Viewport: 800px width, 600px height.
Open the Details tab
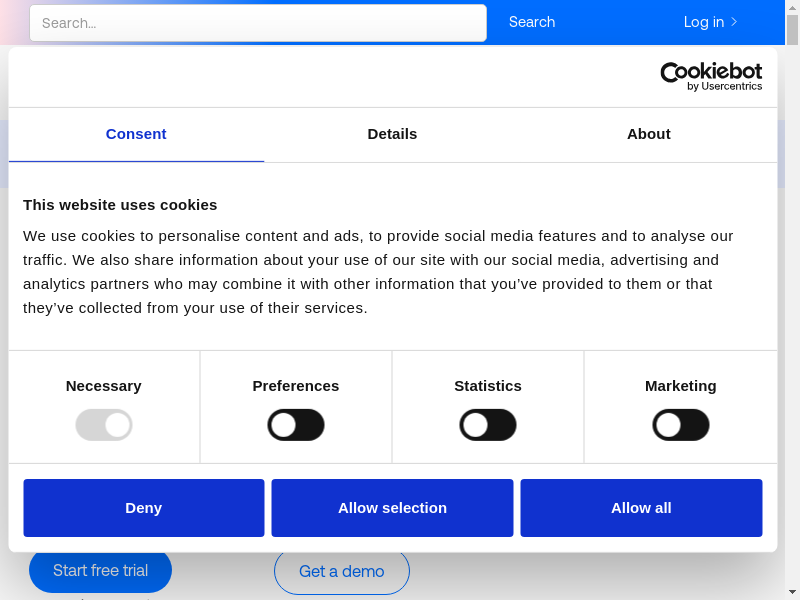[392, 134]
